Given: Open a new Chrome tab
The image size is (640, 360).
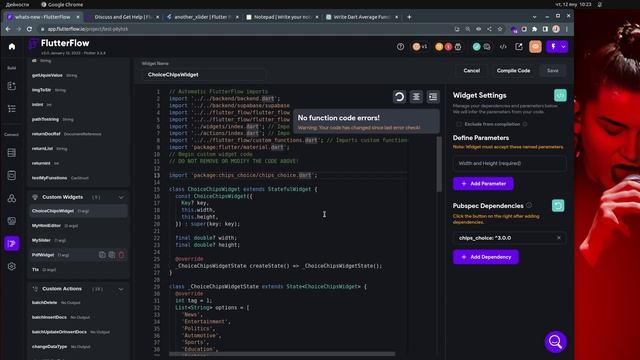Looking at the screenshot, I should point(409,17).
